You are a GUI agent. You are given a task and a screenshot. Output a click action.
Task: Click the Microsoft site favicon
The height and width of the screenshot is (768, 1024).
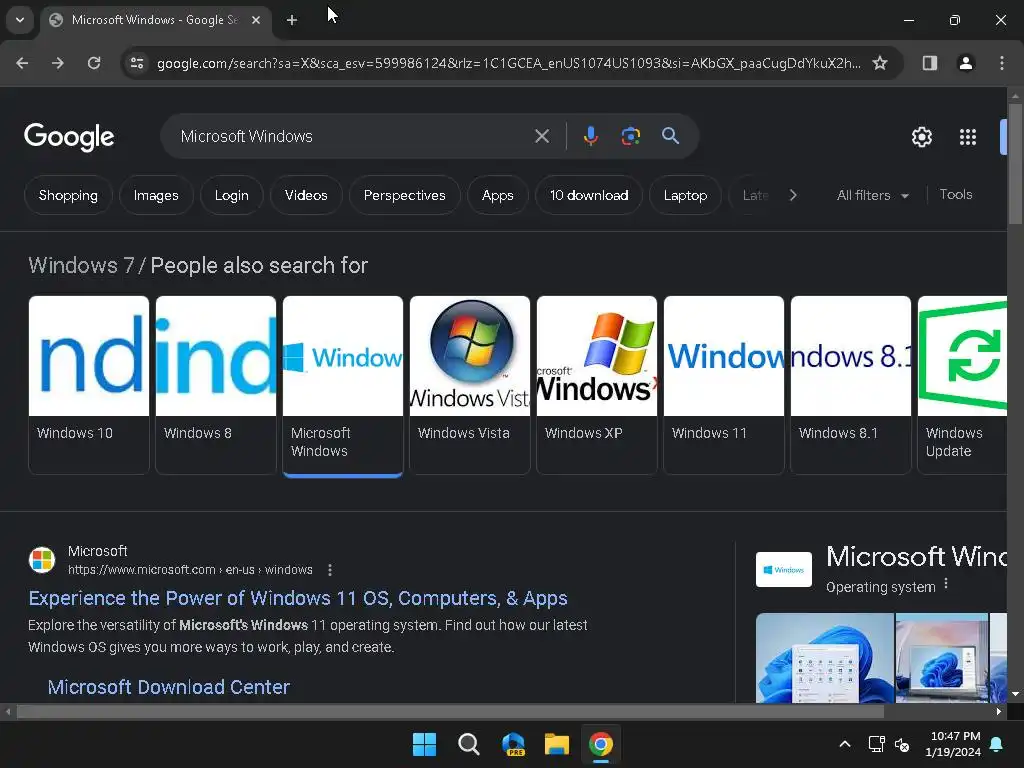tap(42, 560)
